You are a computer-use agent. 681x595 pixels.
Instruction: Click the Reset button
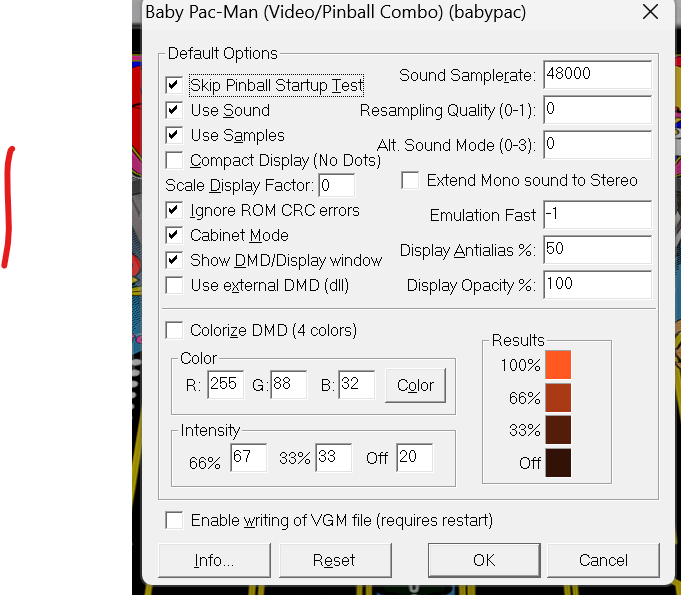(x=335, y=560)
